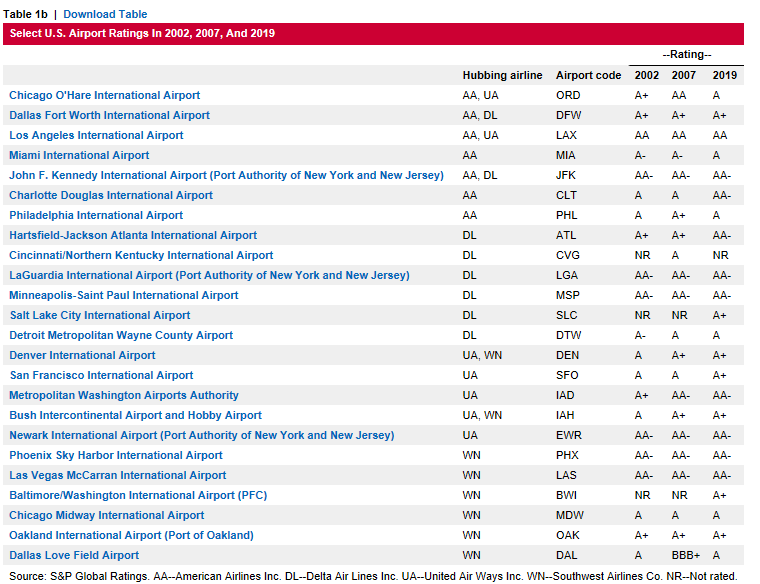
Task: Open Hartsfield-Jackson Atlanta International Airport link
Action: 133,235
